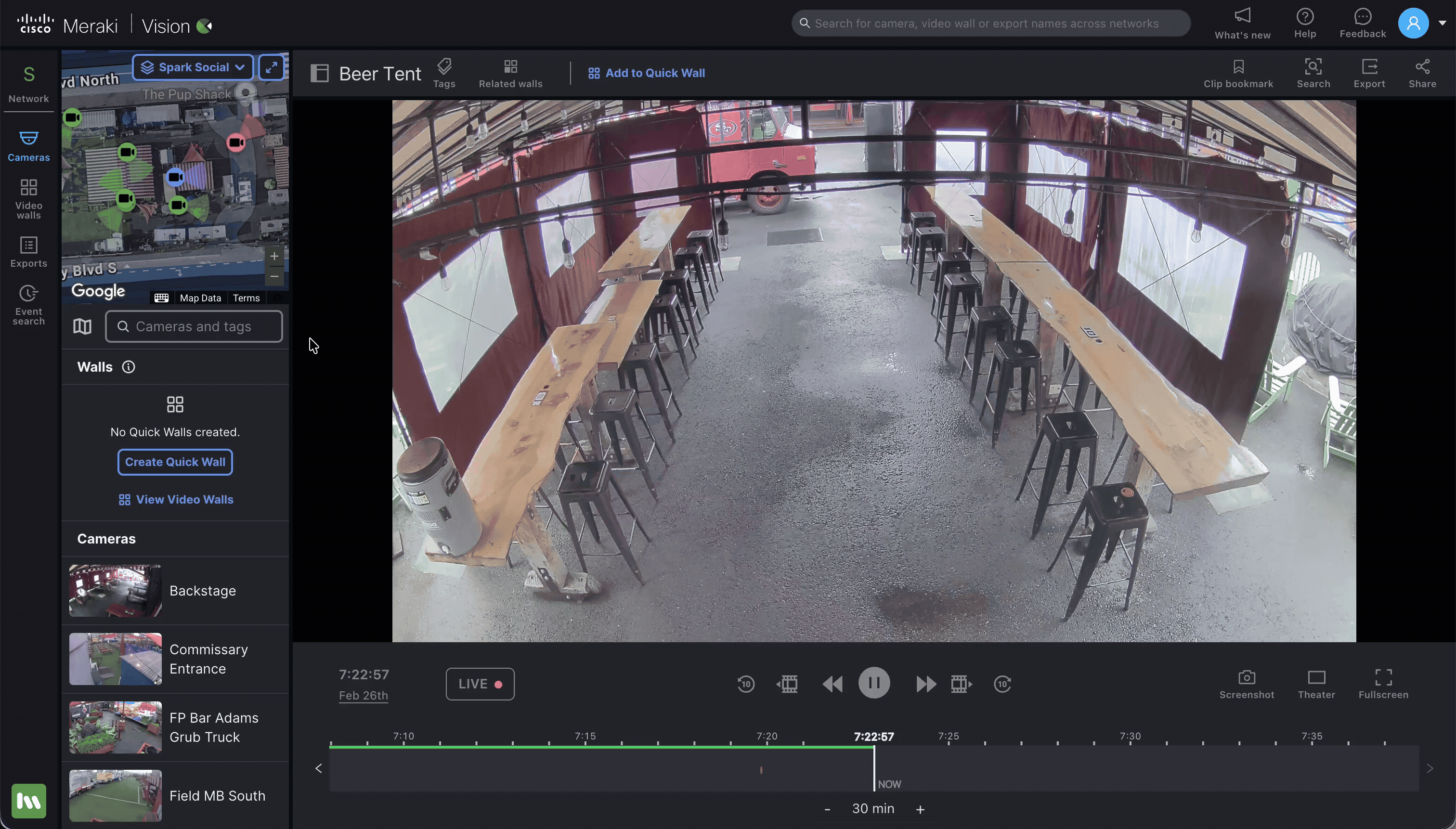Enter Theater viewing mode
This screenshot has height=829, width=1456.
pyautogui.click(x=1315, y=683)
